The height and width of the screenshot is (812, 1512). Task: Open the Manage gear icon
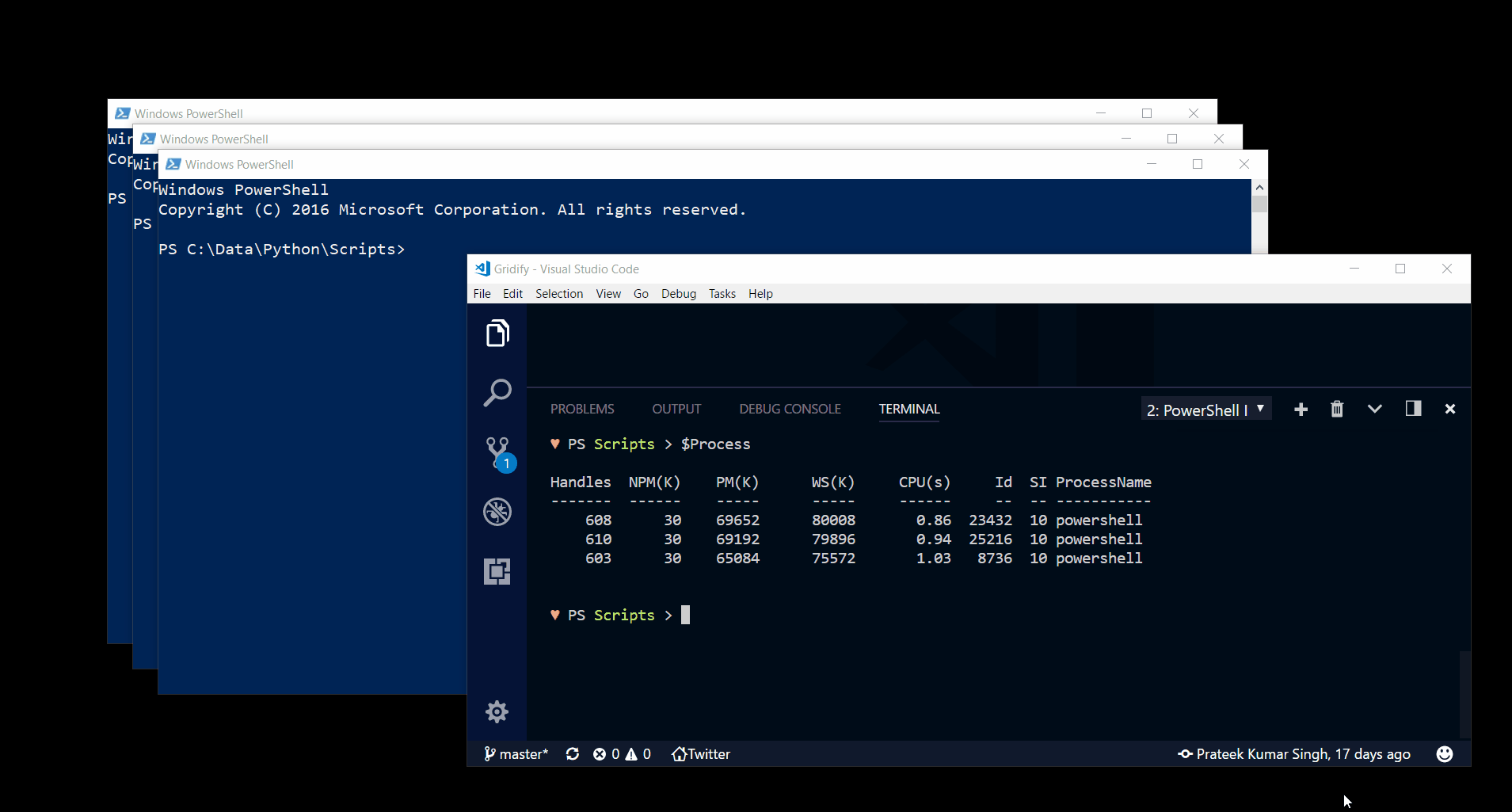497,711
